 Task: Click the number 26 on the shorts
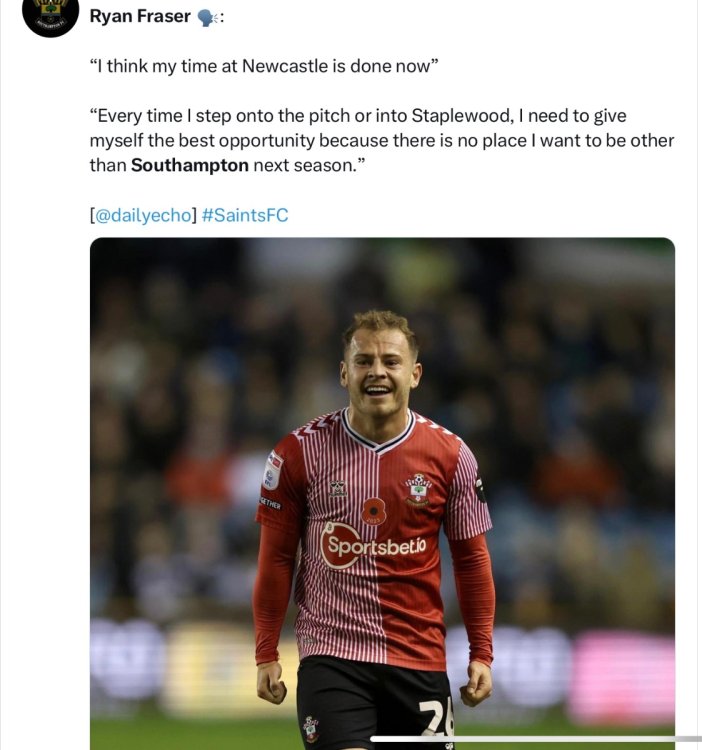pyautogui.click(x=436, y=717)
